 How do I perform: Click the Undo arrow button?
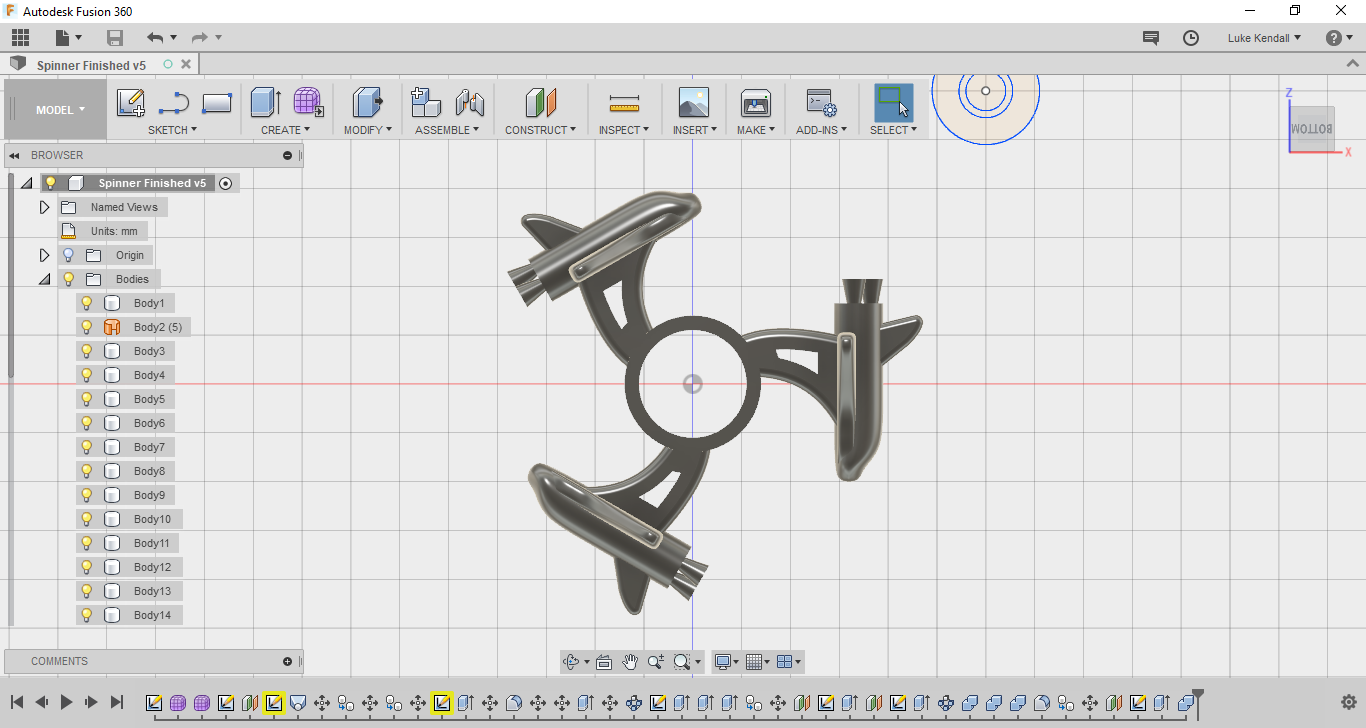click(x=155, y=38)
